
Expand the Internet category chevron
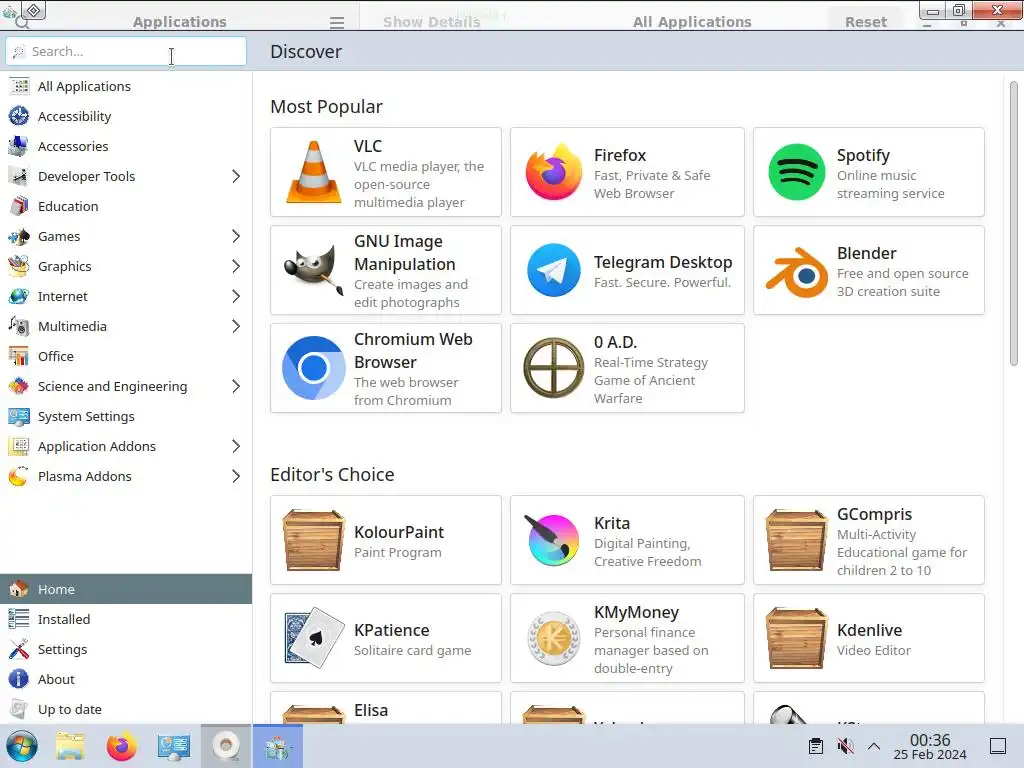pos(236,296)
